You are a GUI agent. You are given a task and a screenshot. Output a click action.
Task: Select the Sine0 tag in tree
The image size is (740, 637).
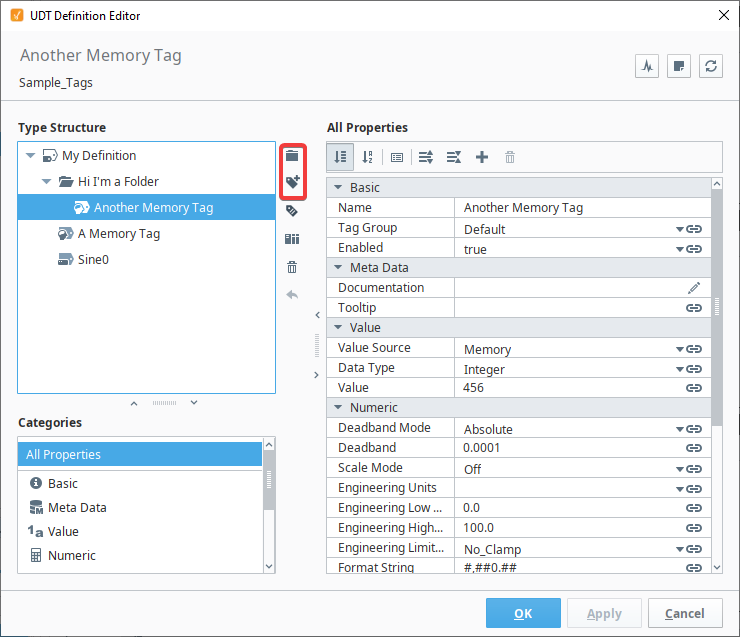click(93, 260)
